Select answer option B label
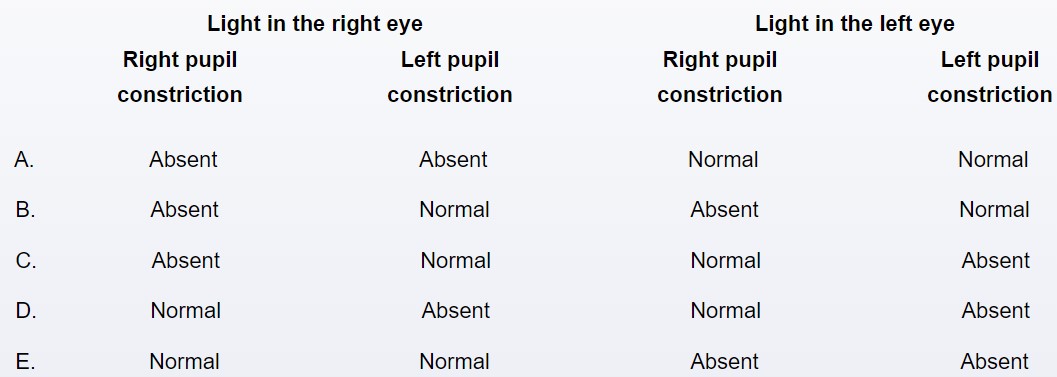 coord(25,210)
